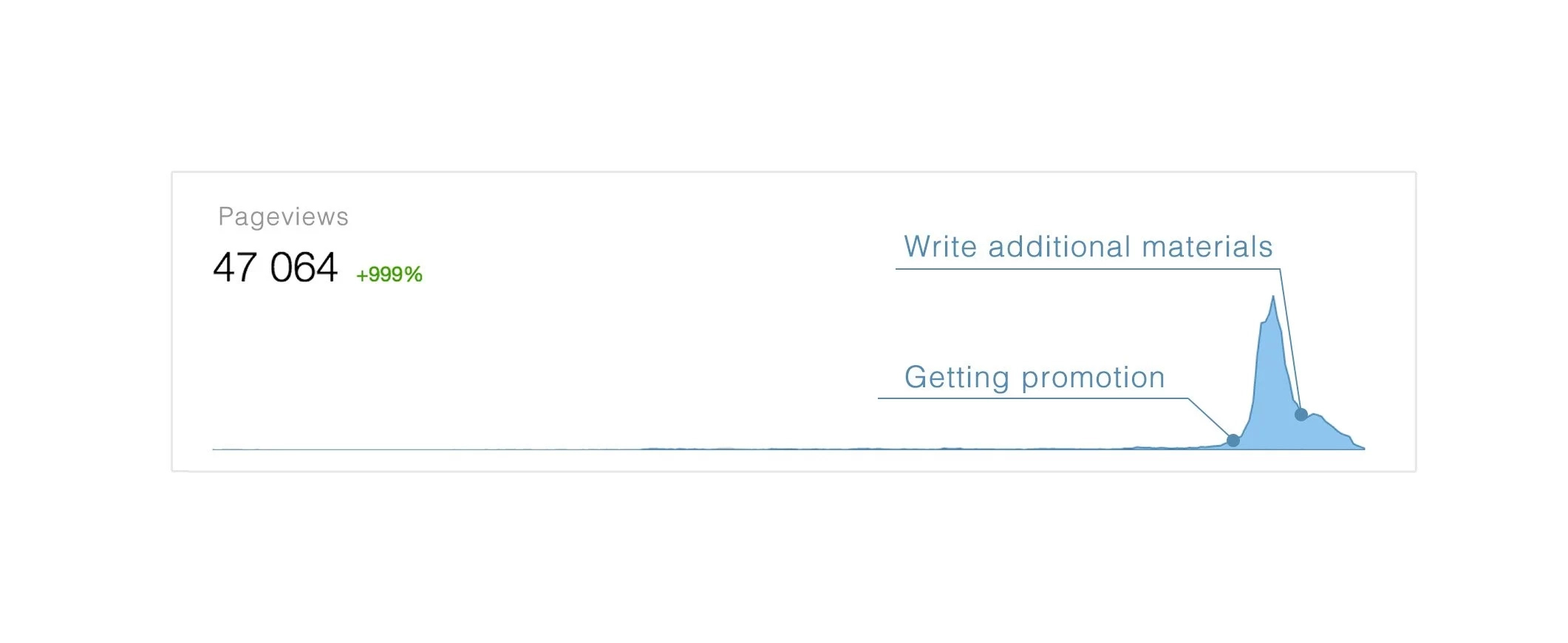Click the underline beneath Write additional materials
The width and height of the screenshot is (1568, 643).
coord(1088,269)
